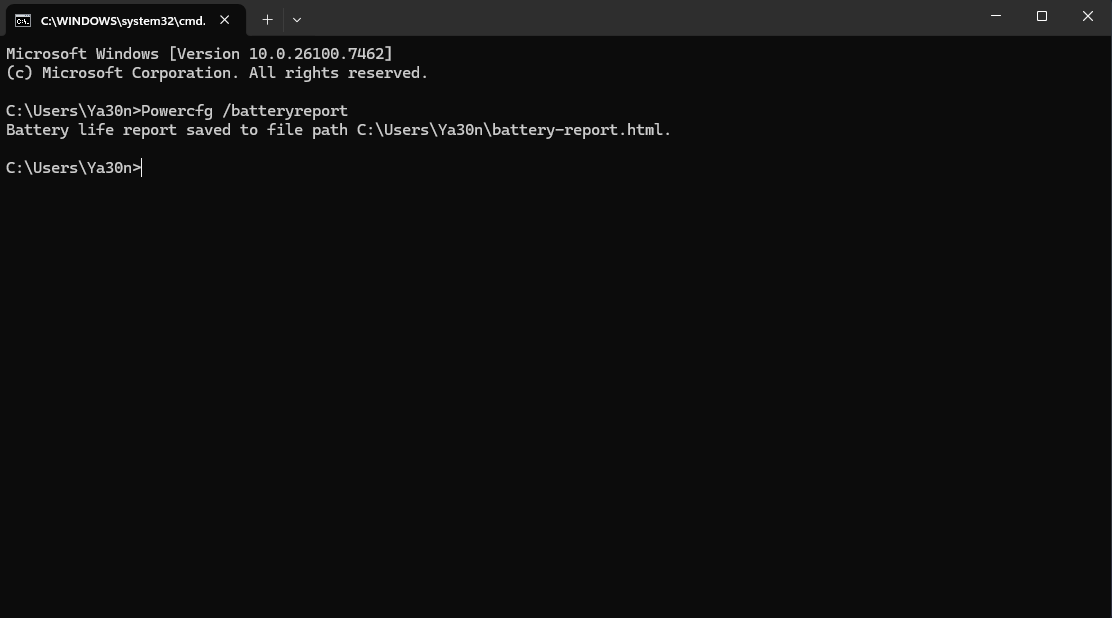Viewport: 1112px width, 618px height.
Task: Maximize the terminal window
Action: [1042, 17]
